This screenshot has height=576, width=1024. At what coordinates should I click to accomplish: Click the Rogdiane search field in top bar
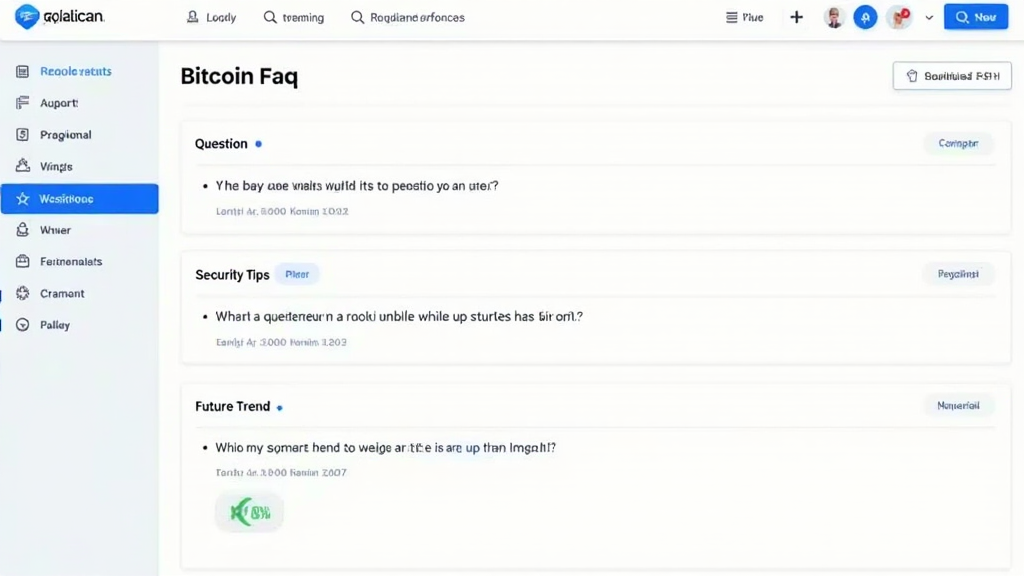point(408,17)
